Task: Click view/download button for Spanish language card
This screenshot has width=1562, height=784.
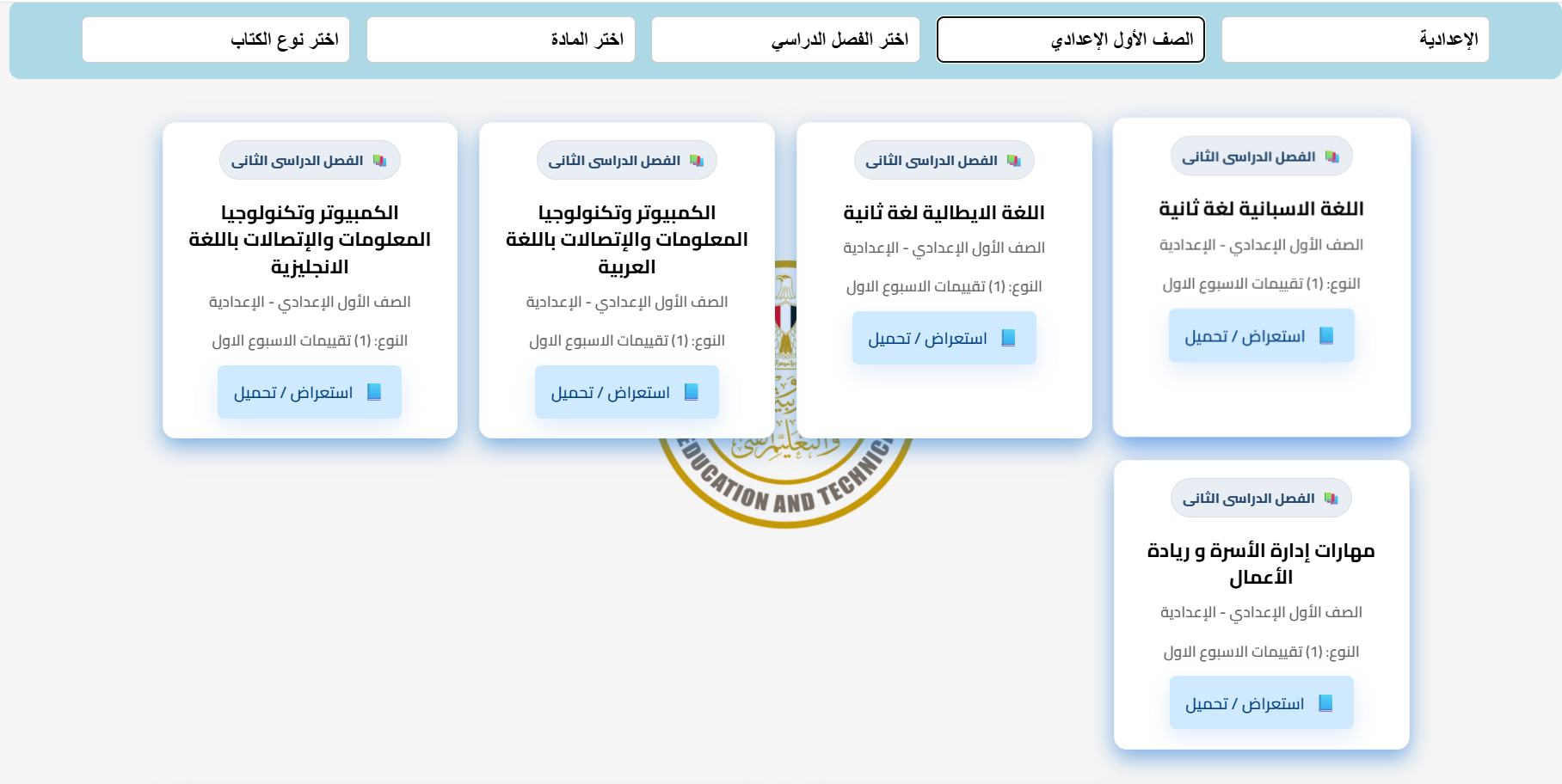Action: click(1261, 336)
